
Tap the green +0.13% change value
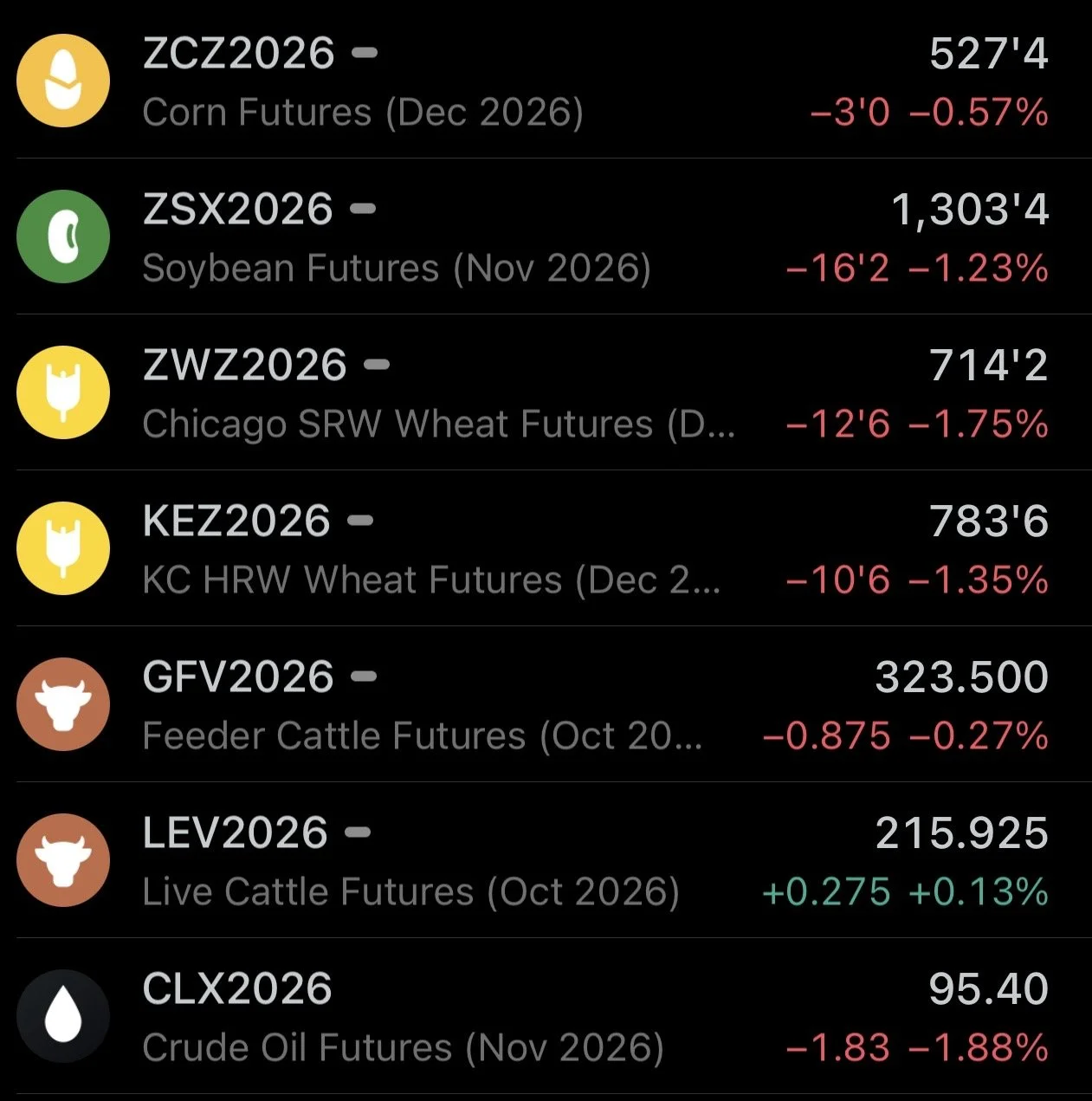tap(979, 892)
